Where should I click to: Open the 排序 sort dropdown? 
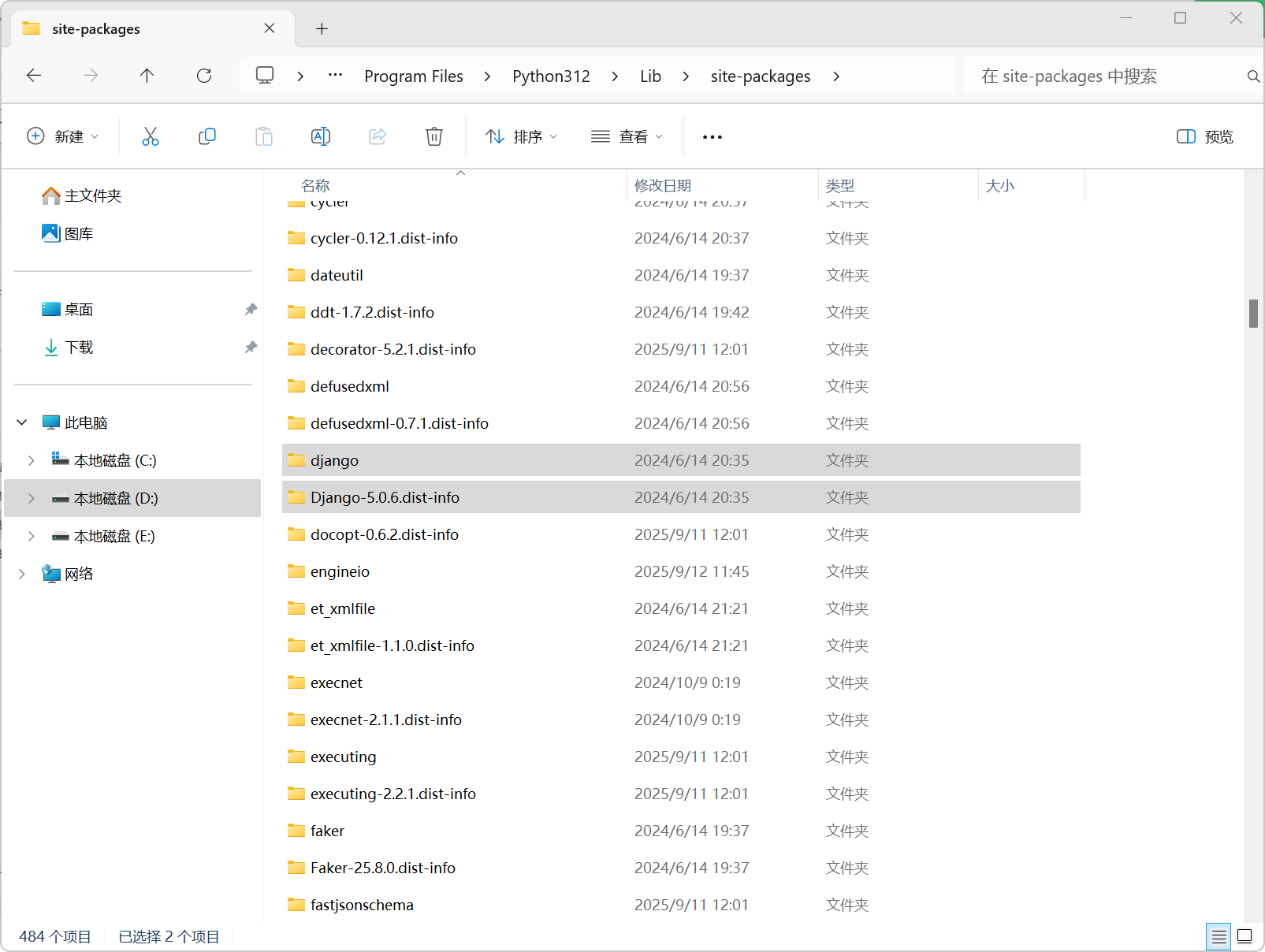point(522,136)
